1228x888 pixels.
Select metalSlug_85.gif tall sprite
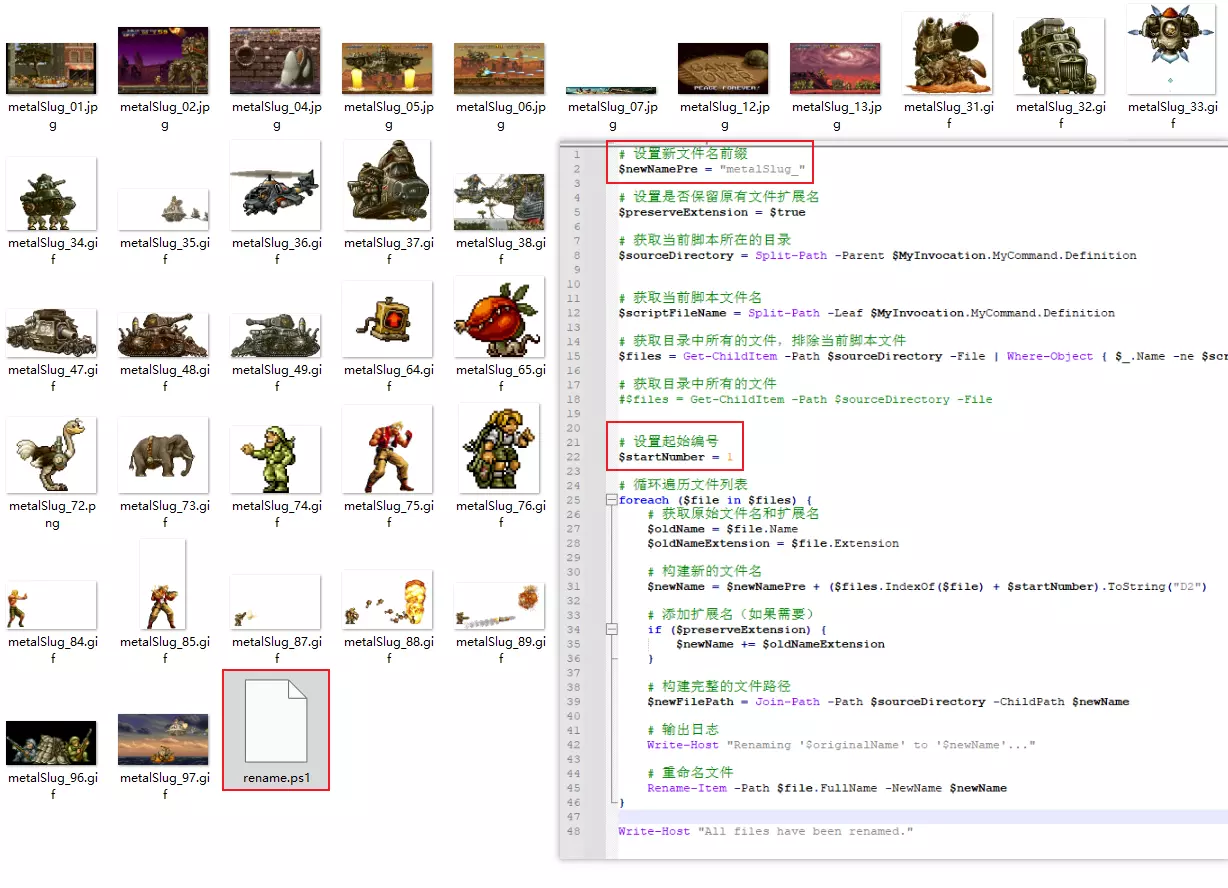(163, 584)
